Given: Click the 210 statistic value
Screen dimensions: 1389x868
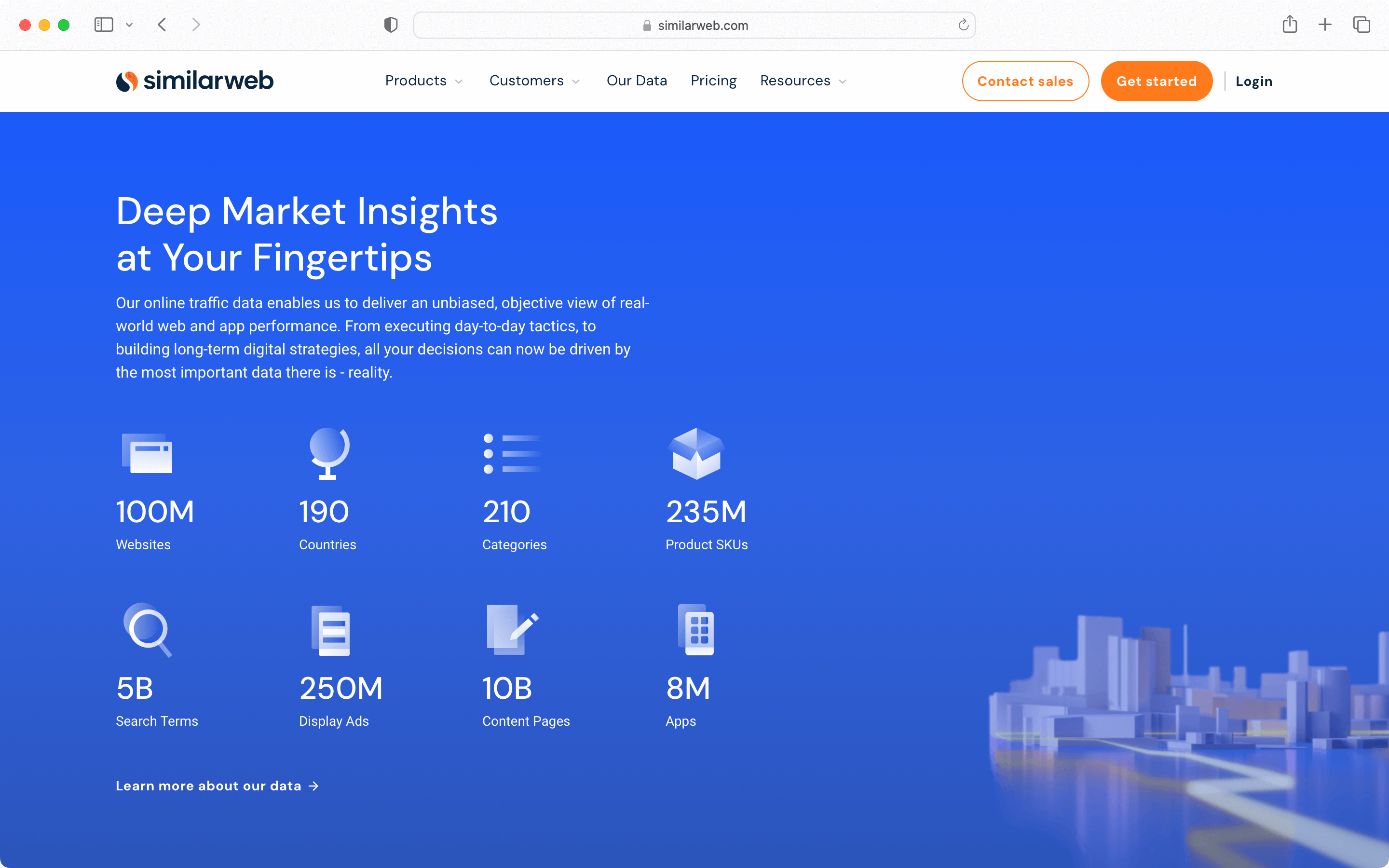Looking at the screenshot, I should [x=506, y=512].
